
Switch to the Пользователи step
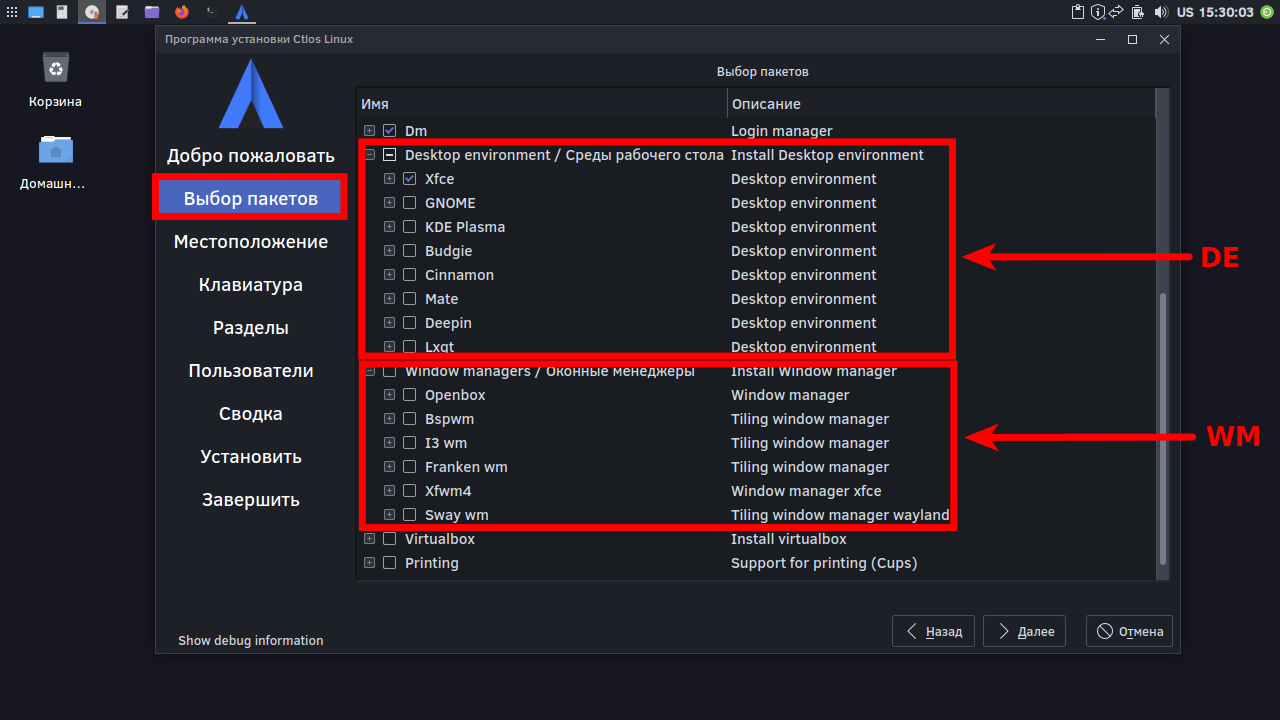pos(251,371)
